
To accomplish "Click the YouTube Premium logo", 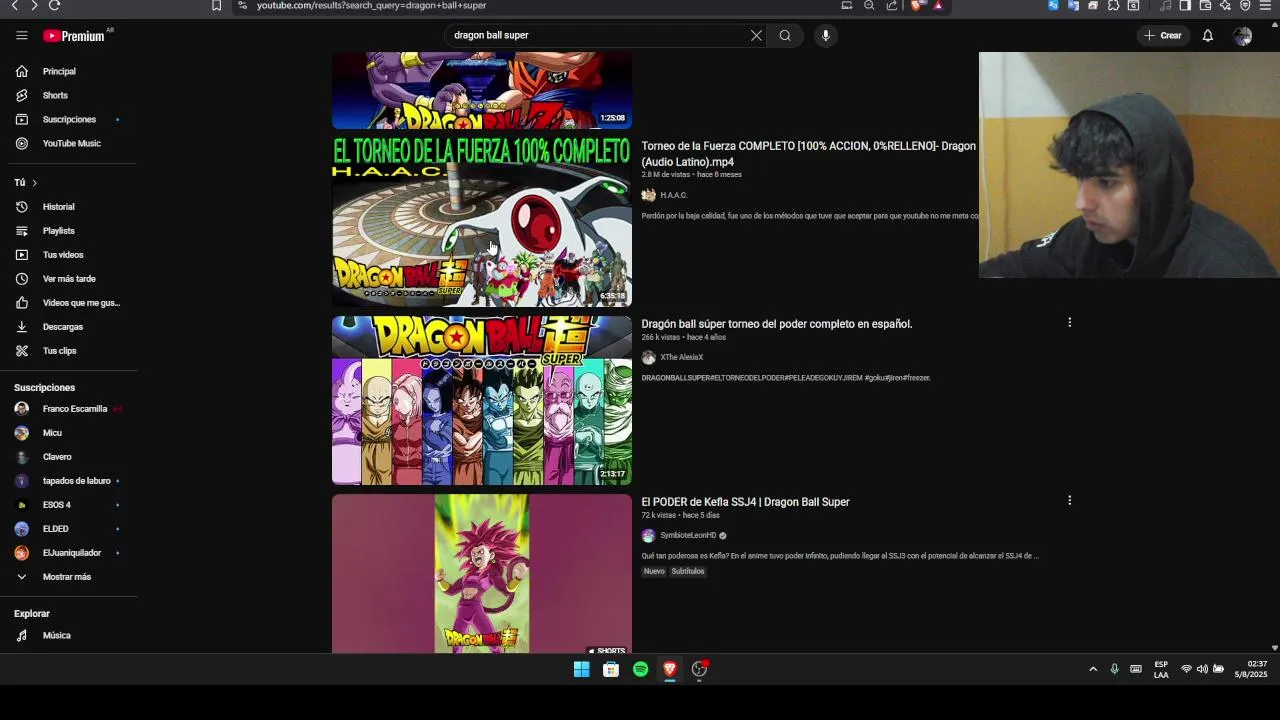I will point(74,36).
